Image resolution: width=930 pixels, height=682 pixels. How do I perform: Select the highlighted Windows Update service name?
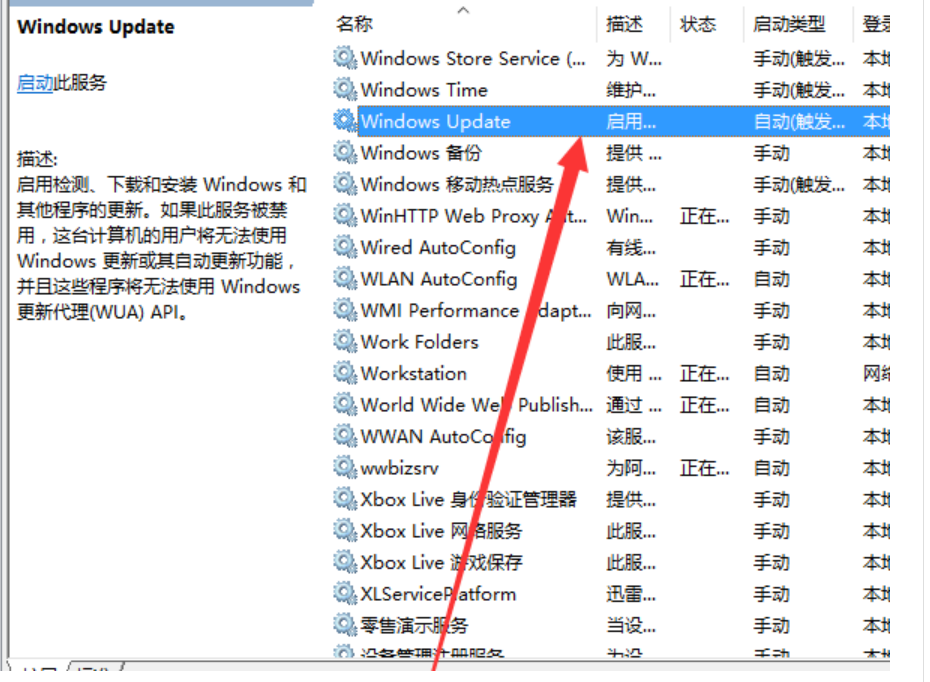[435, 122]
